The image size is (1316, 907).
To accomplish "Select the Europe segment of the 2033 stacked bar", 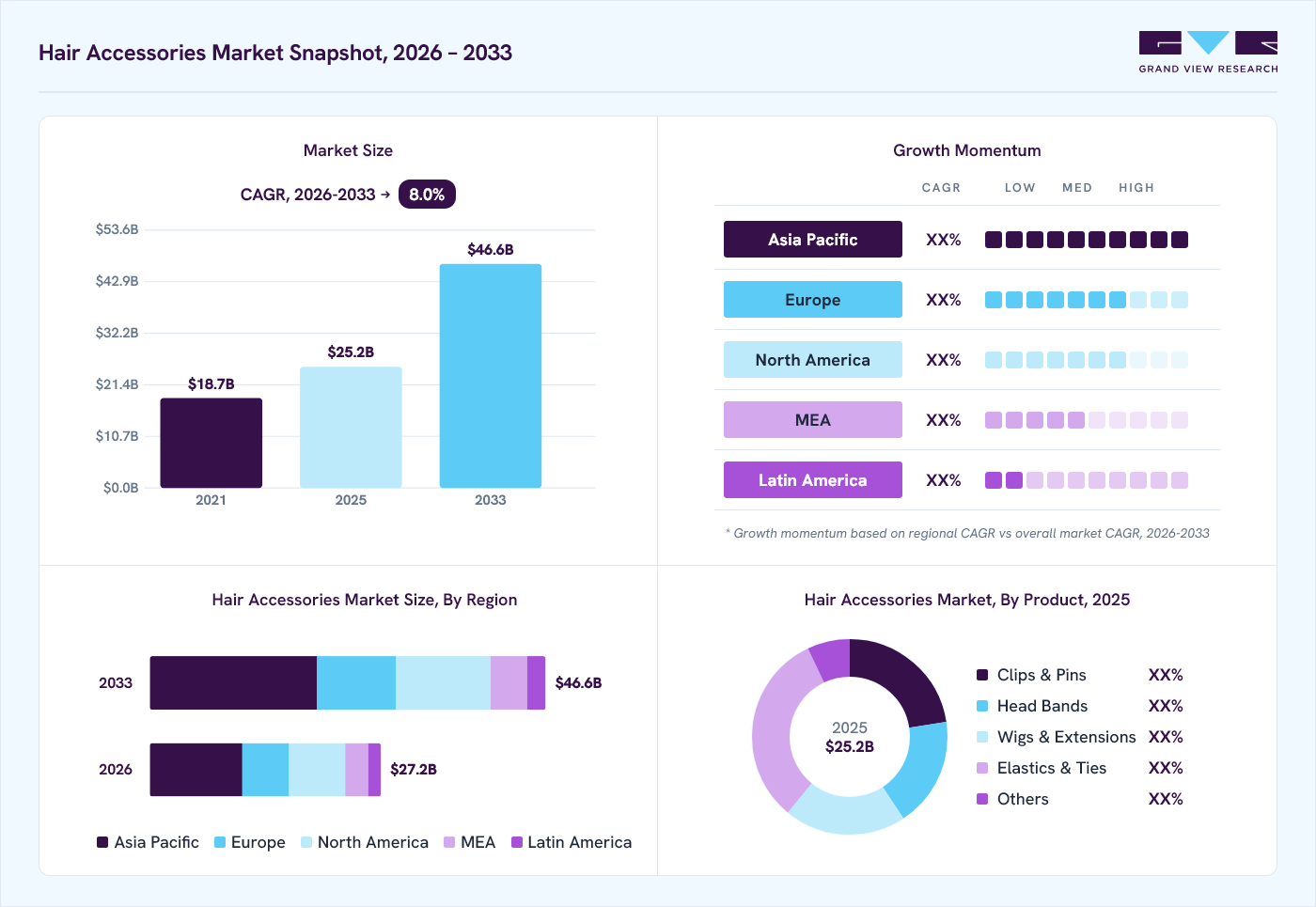I will (356, 683).
